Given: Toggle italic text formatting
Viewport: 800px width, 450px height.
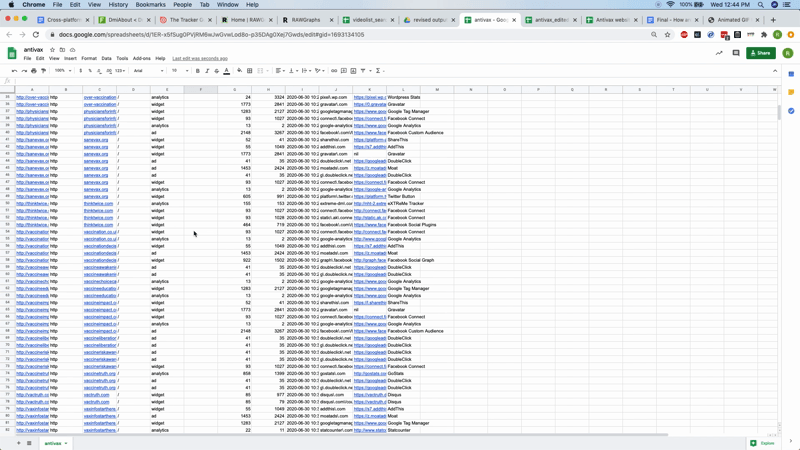Looking at the screenshot, I should pyautogui.click(x=207, y=71).
